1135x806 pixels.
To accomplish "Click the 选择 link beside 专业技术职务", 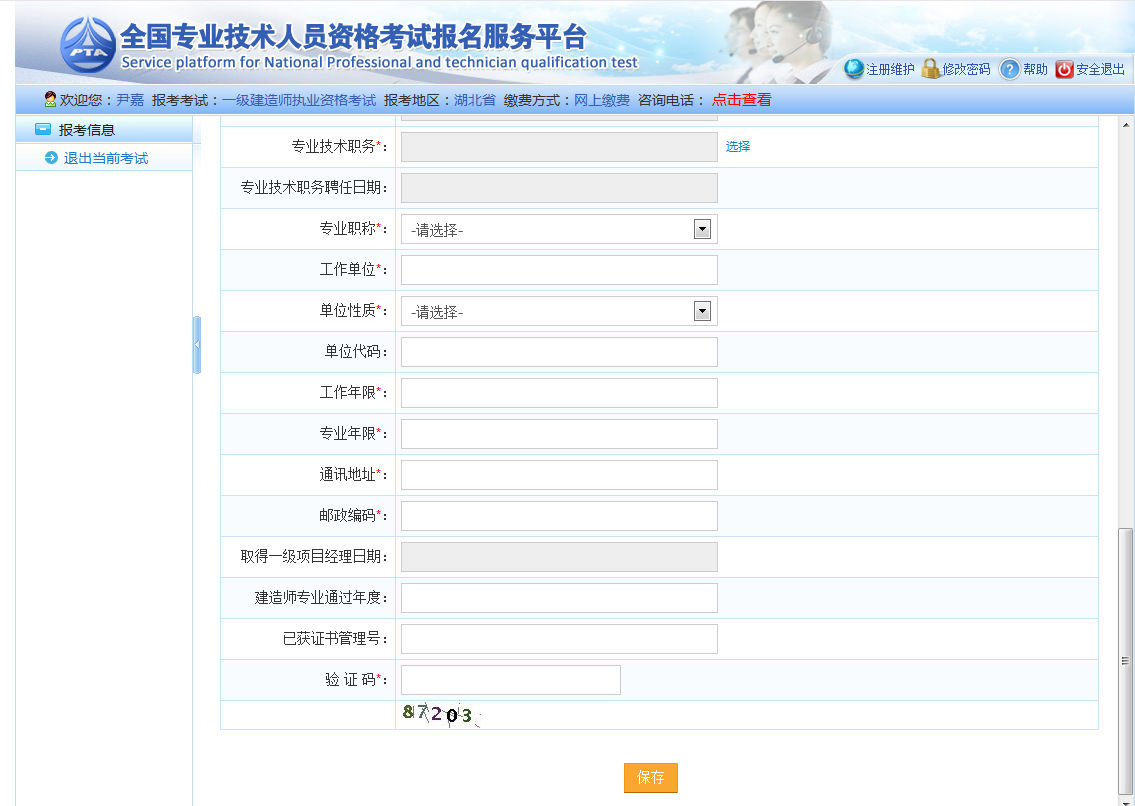I will 738,146.
